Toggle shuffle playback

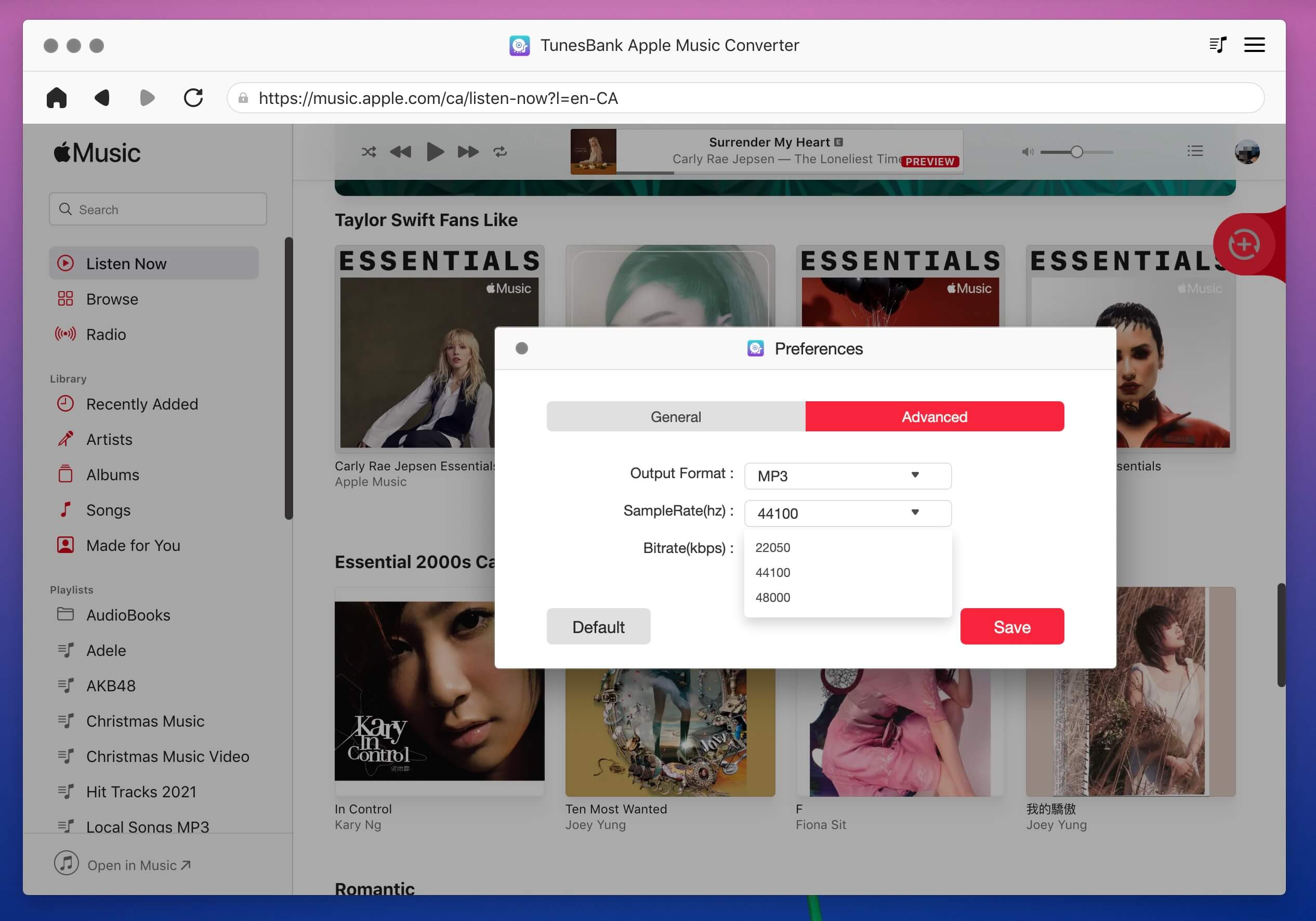click(369, 152)
